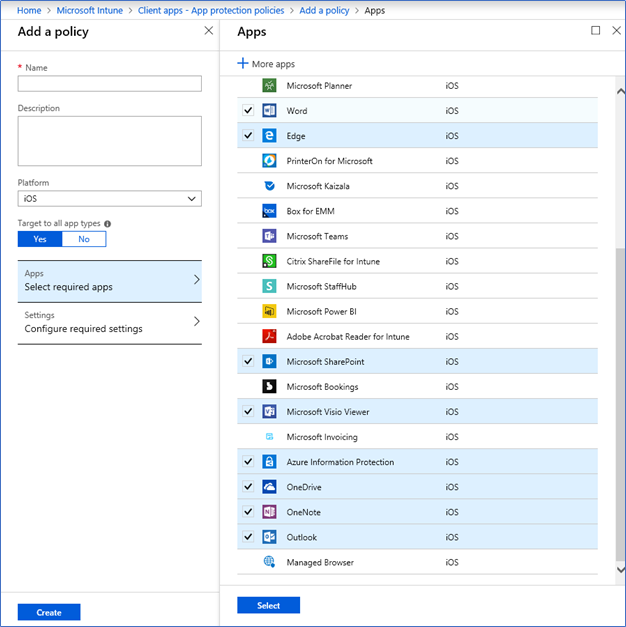Click the Citrix ShareFile icon
The height and width of the screenshot is (627, 626).
click(269, 261)
